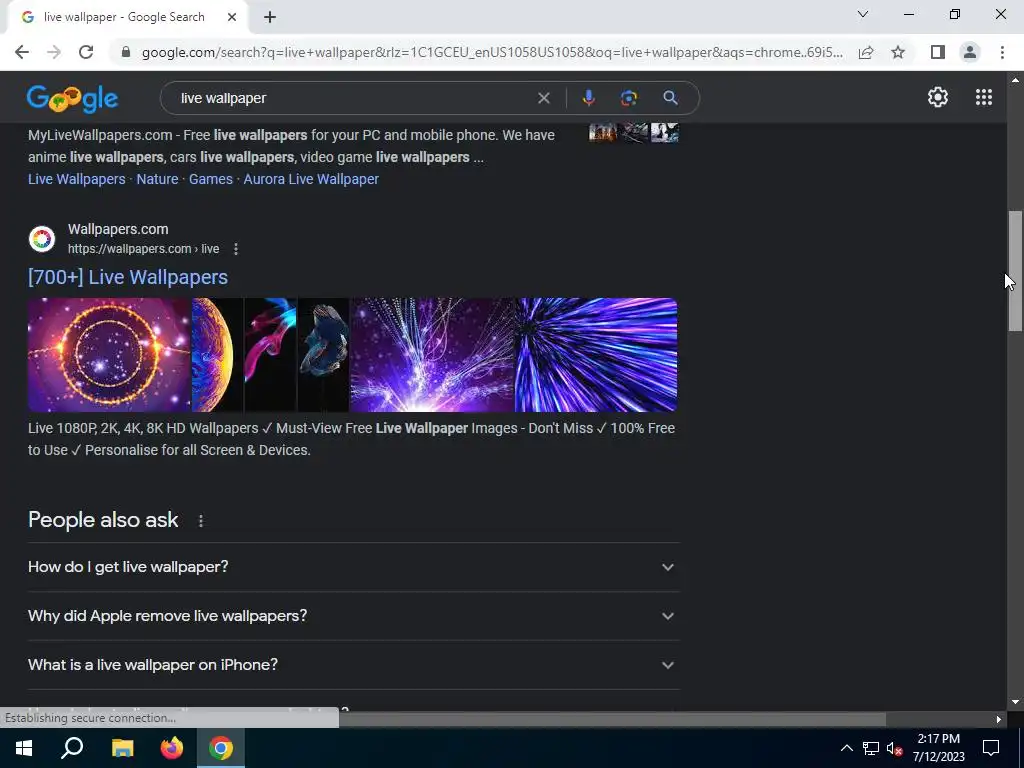Click the browser forward arrow
This screenshot has height=768, width=1024.
point(54,52)
